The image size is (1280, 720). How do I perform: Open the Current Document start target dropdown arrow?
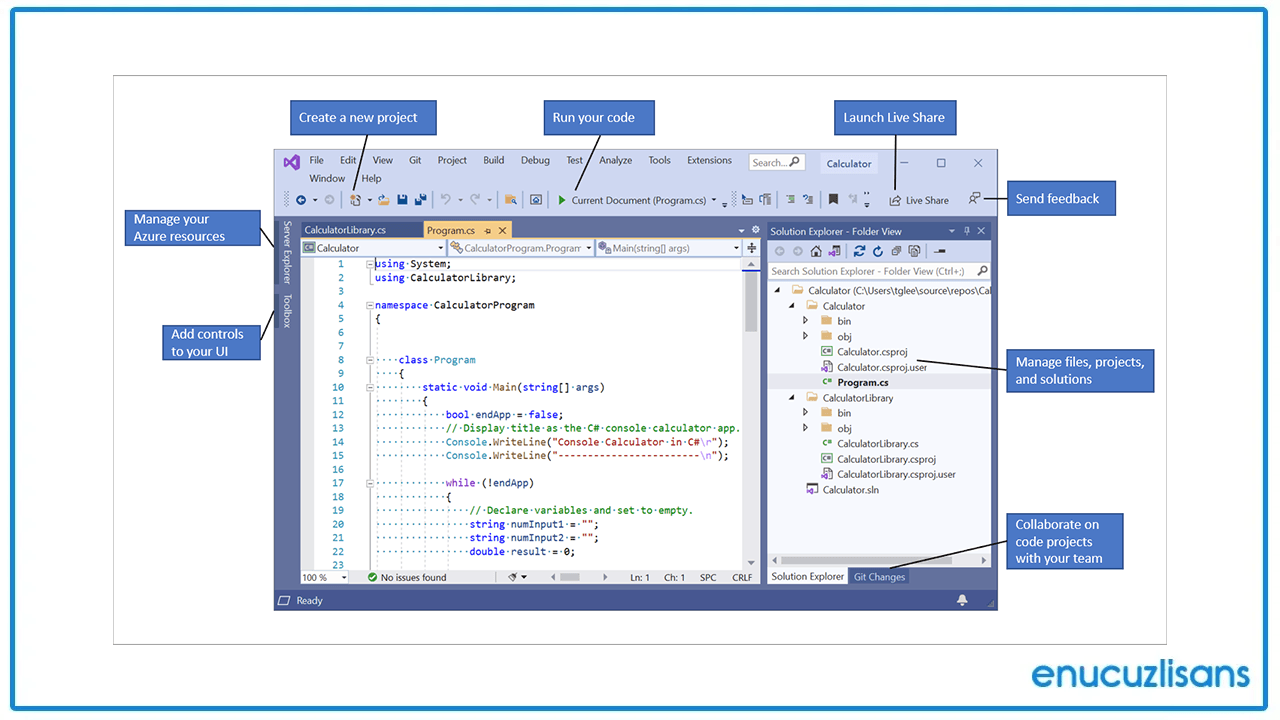pyautogui.click(x=714, y=200)
